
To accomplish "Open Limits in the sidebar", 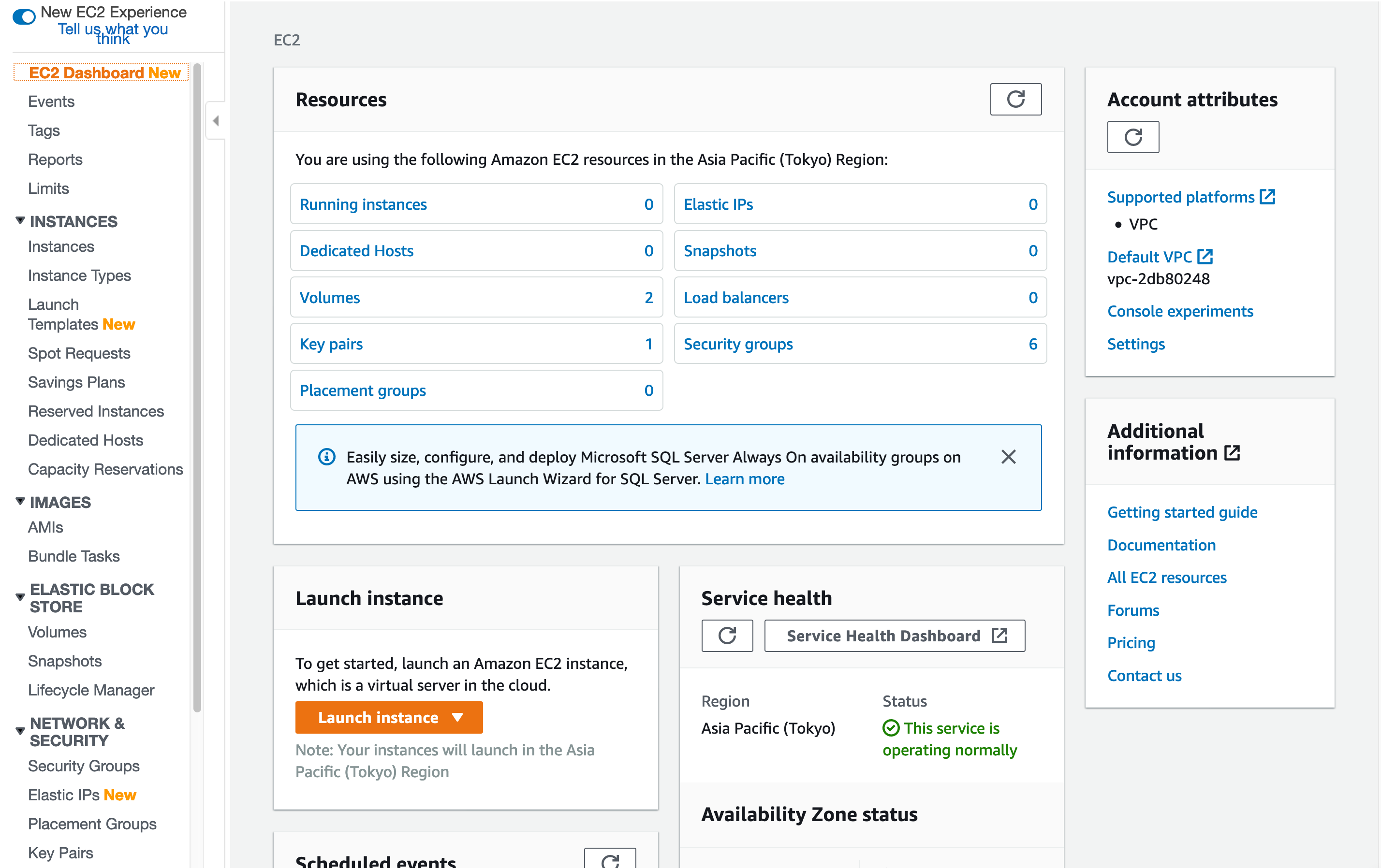I will pos(48,188).
